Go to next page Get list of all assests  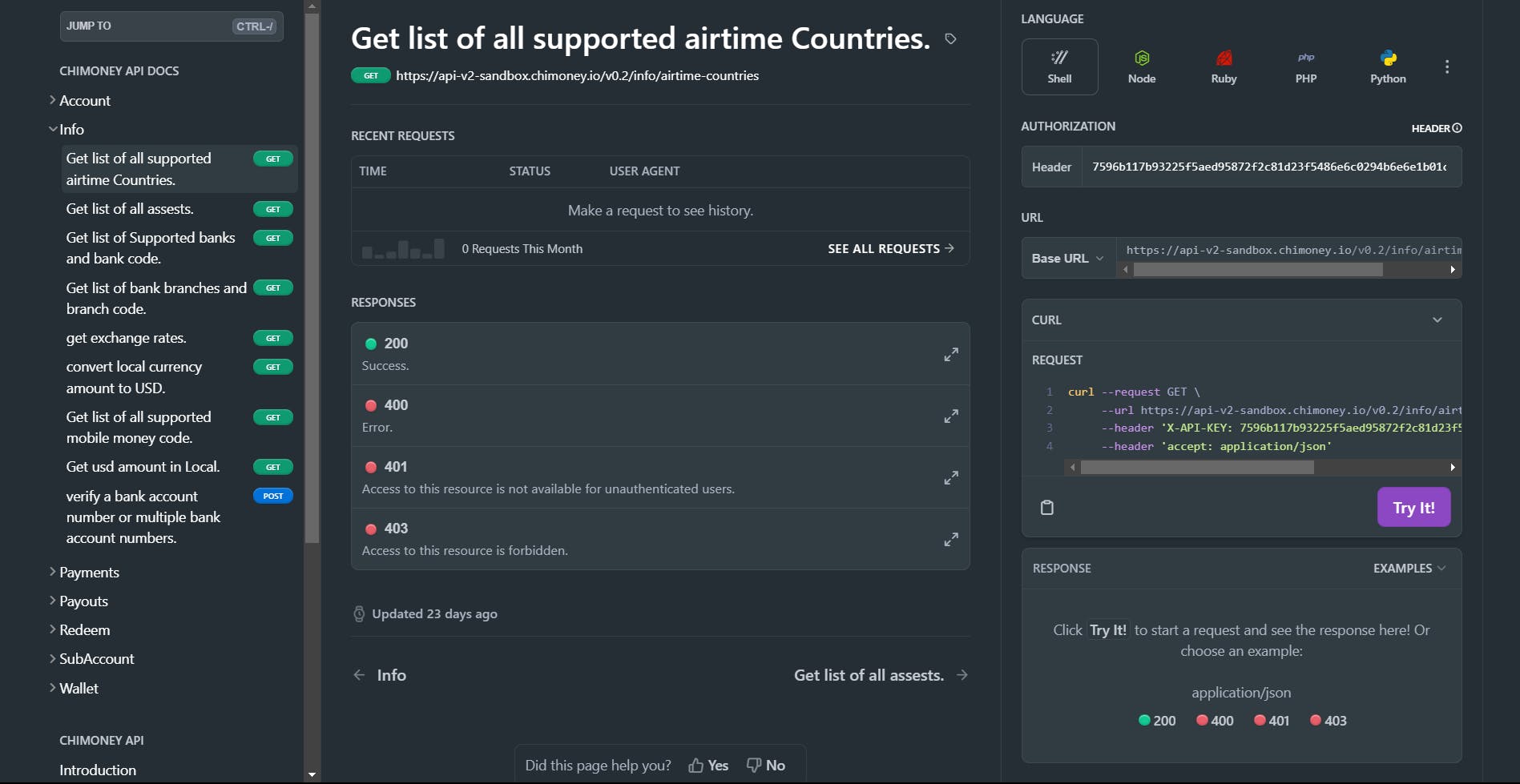(881, 675)
